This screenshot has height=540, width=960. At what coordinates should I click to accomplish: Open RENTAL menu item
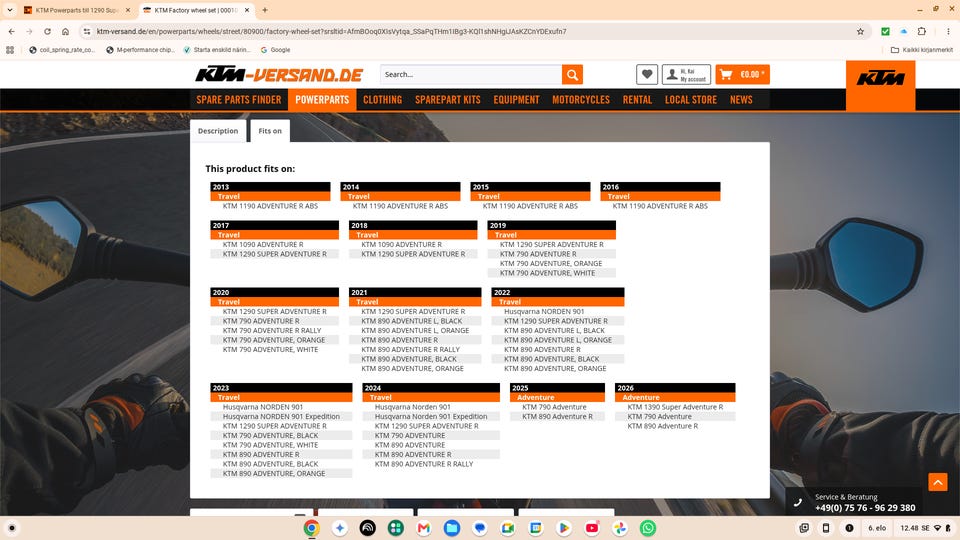pyautogui.click(x=637, y=100)
